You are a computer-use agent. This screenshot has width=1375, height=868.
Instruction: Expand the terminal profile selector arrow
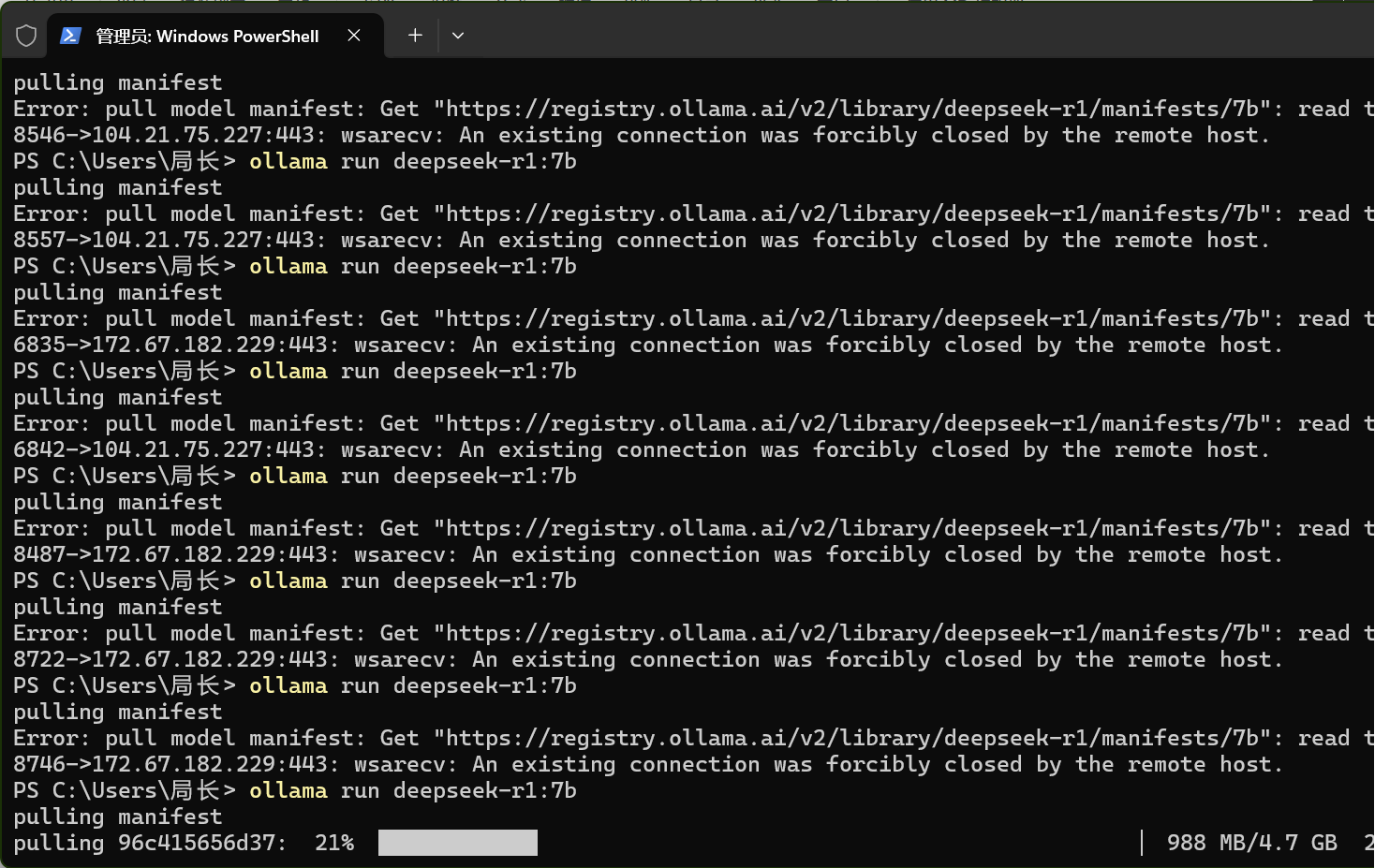457,36
